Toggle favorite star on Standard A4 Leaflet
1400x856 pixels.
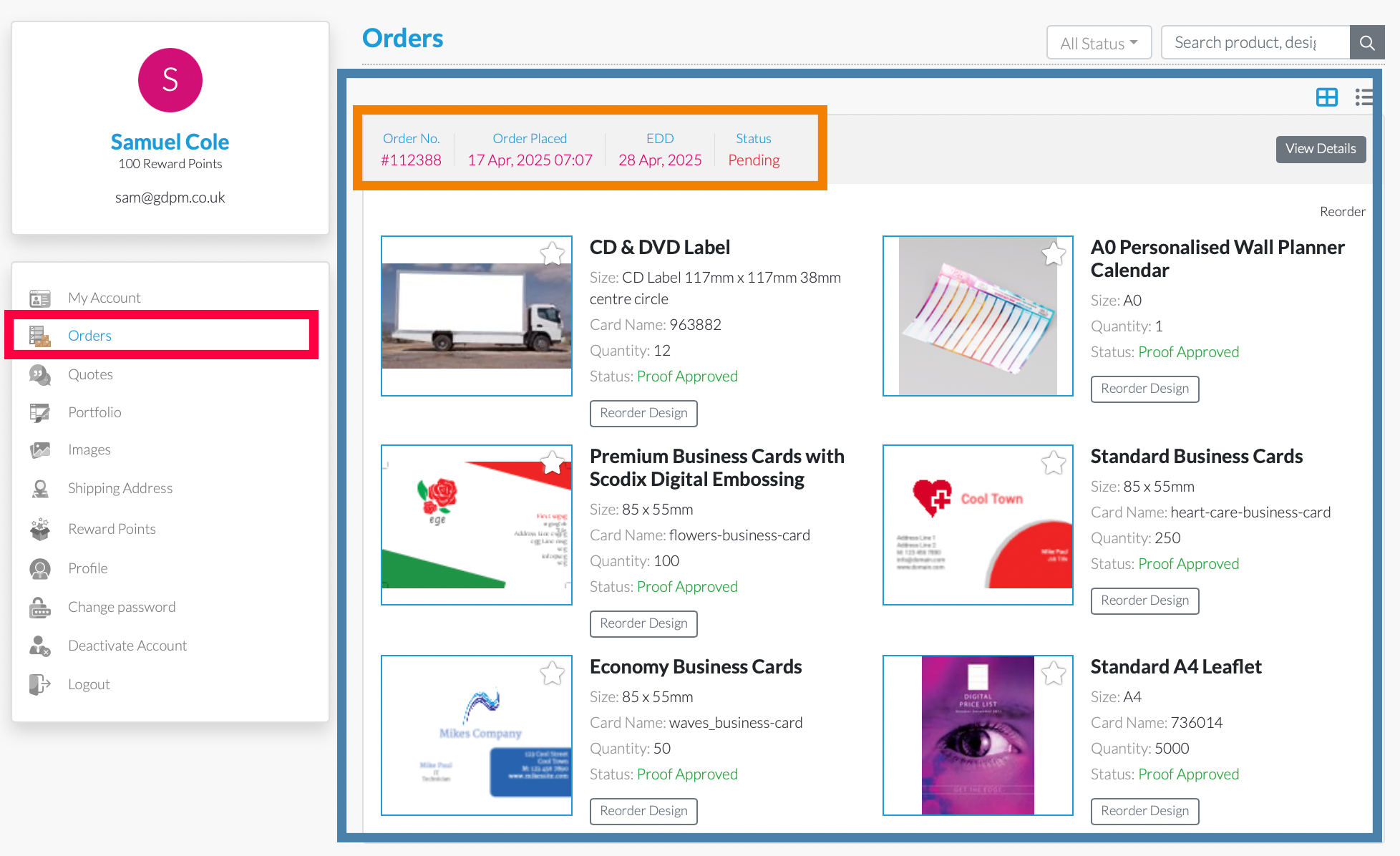[1053, 673]
